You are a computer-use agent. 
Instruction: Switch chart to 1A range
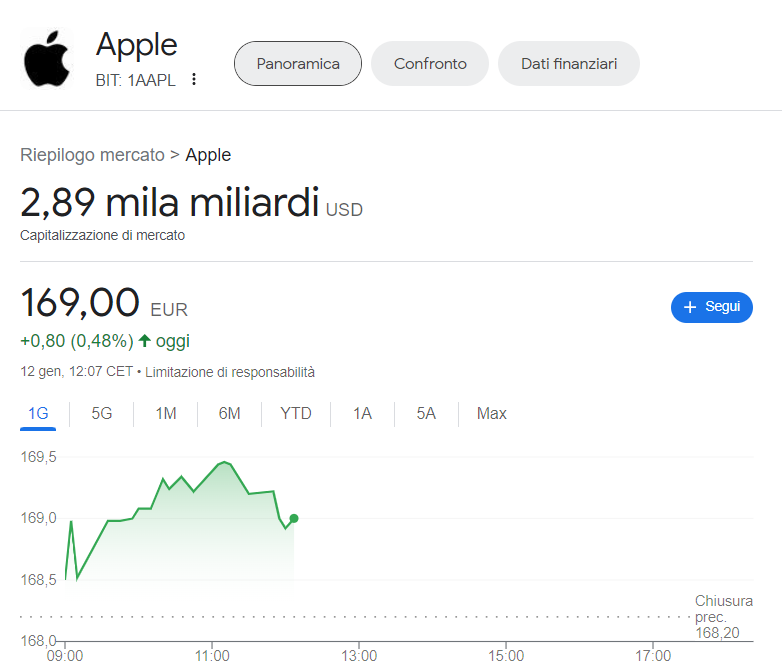coord(362,414)
